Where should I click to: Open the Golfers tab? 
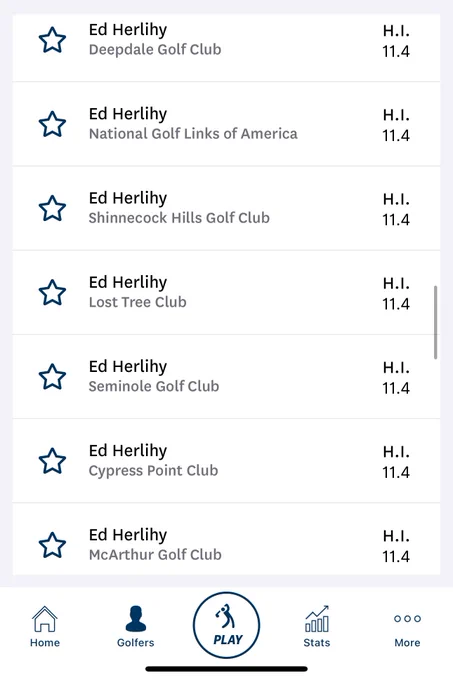tap(136, 627)
